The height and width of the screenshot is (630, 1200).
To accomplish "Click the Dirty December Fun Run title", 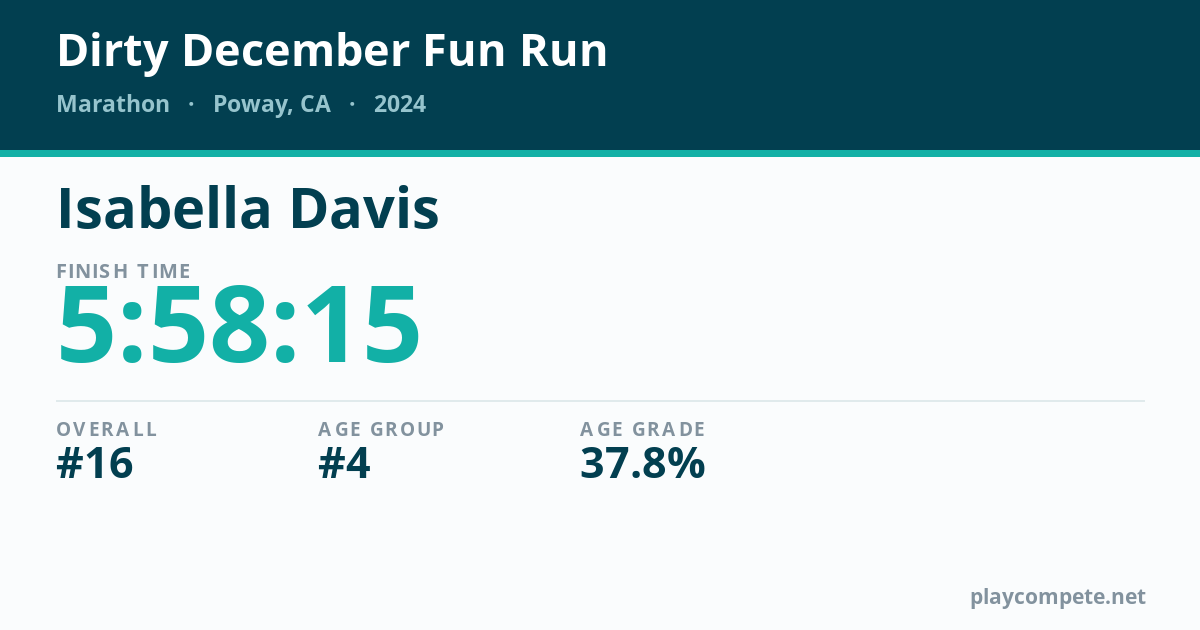I will (332, 51).
